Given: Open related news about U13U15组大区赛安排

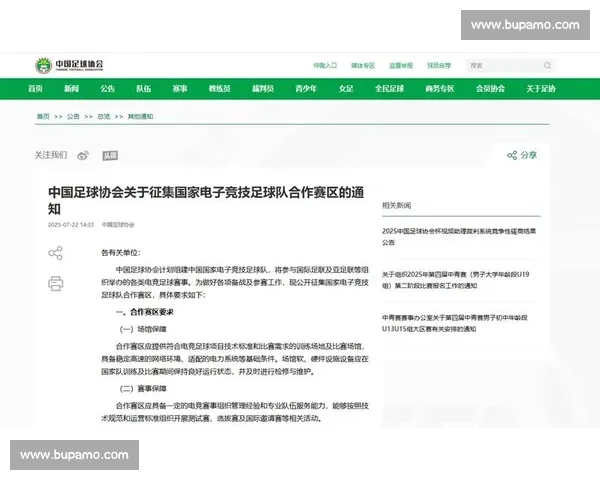Looking at the screenshot, I should [455, 323].
